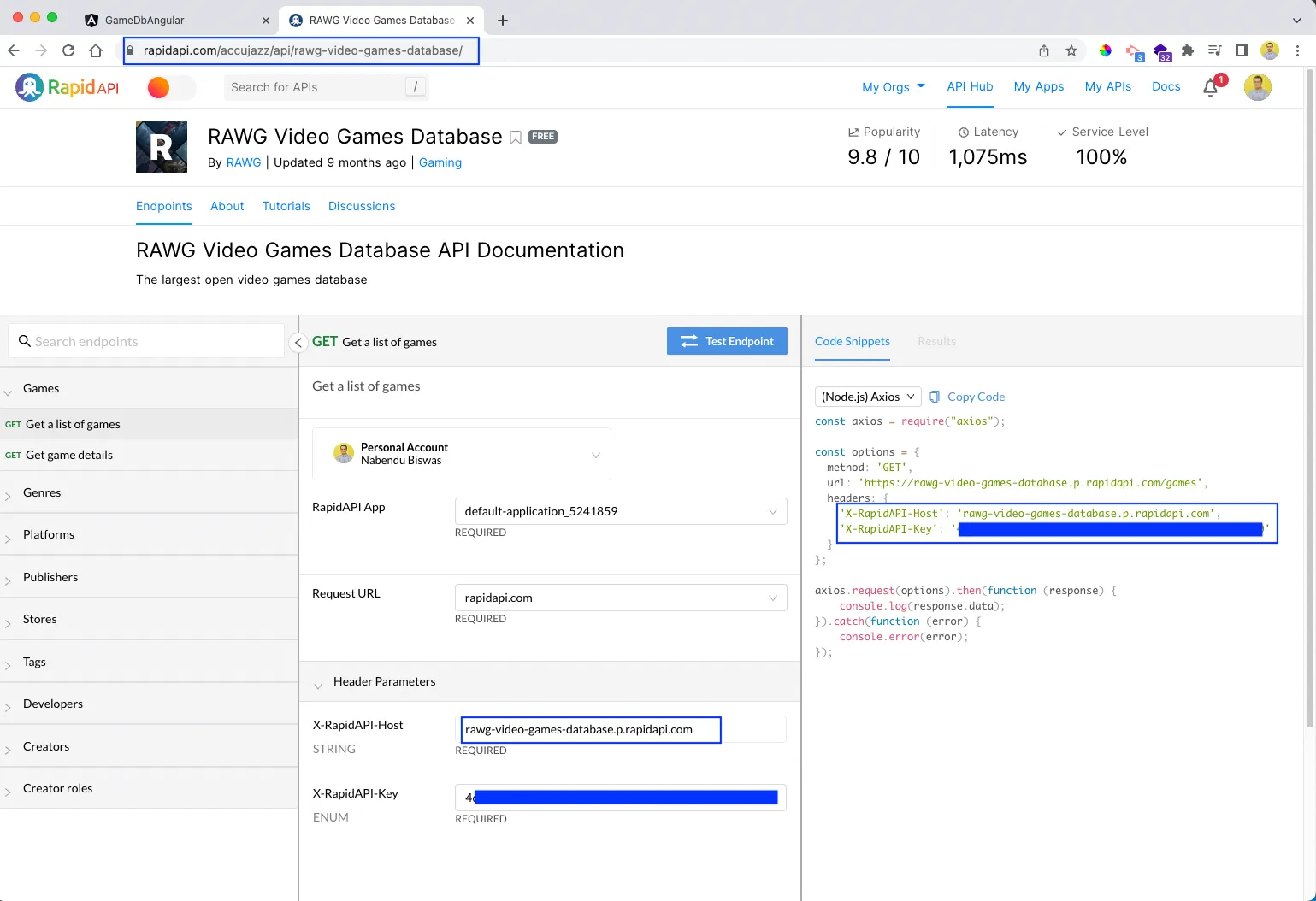Reload the page with refresh icon
The width and height of the screenshot is (1316, 901).
(x=68, y=50)
